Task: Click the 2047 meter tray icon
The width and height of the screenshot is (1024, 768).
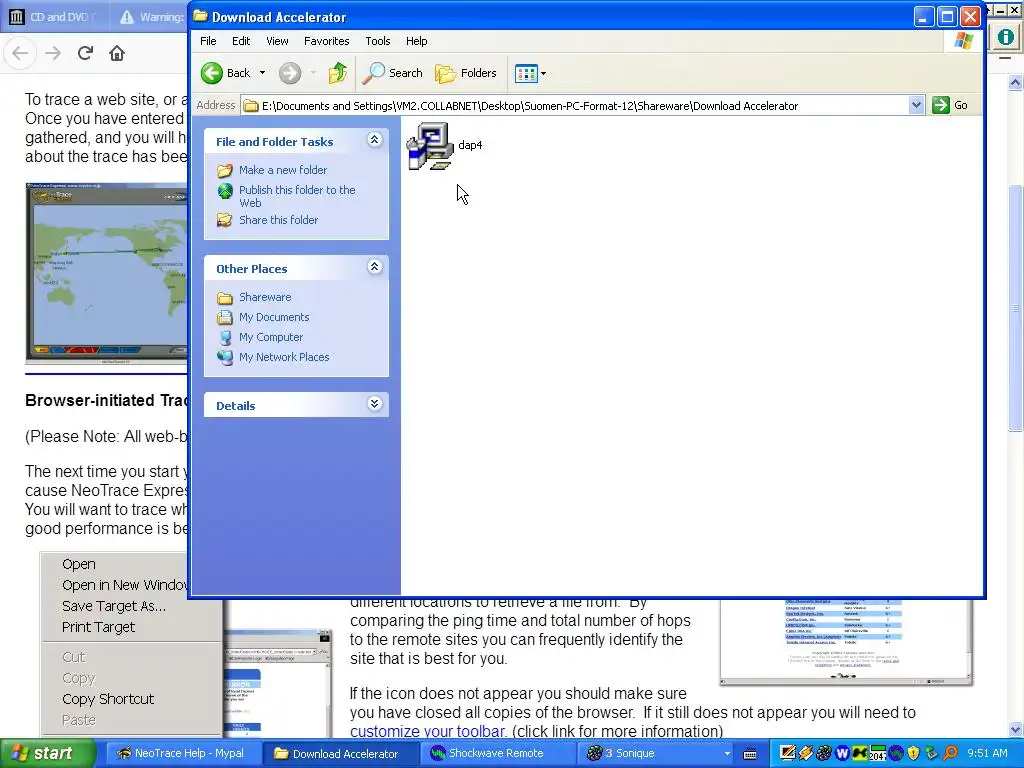Action: click(x=877, y=754)
